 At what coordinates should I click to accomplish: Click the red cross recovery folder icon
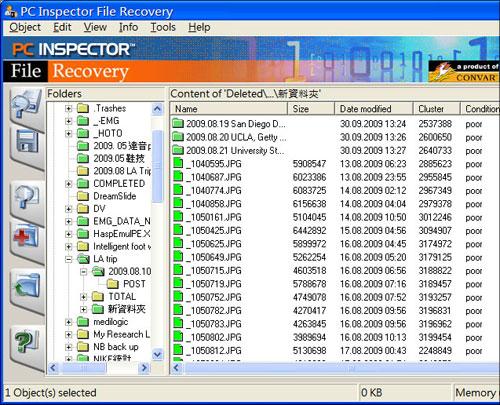[x=27, y=237]
